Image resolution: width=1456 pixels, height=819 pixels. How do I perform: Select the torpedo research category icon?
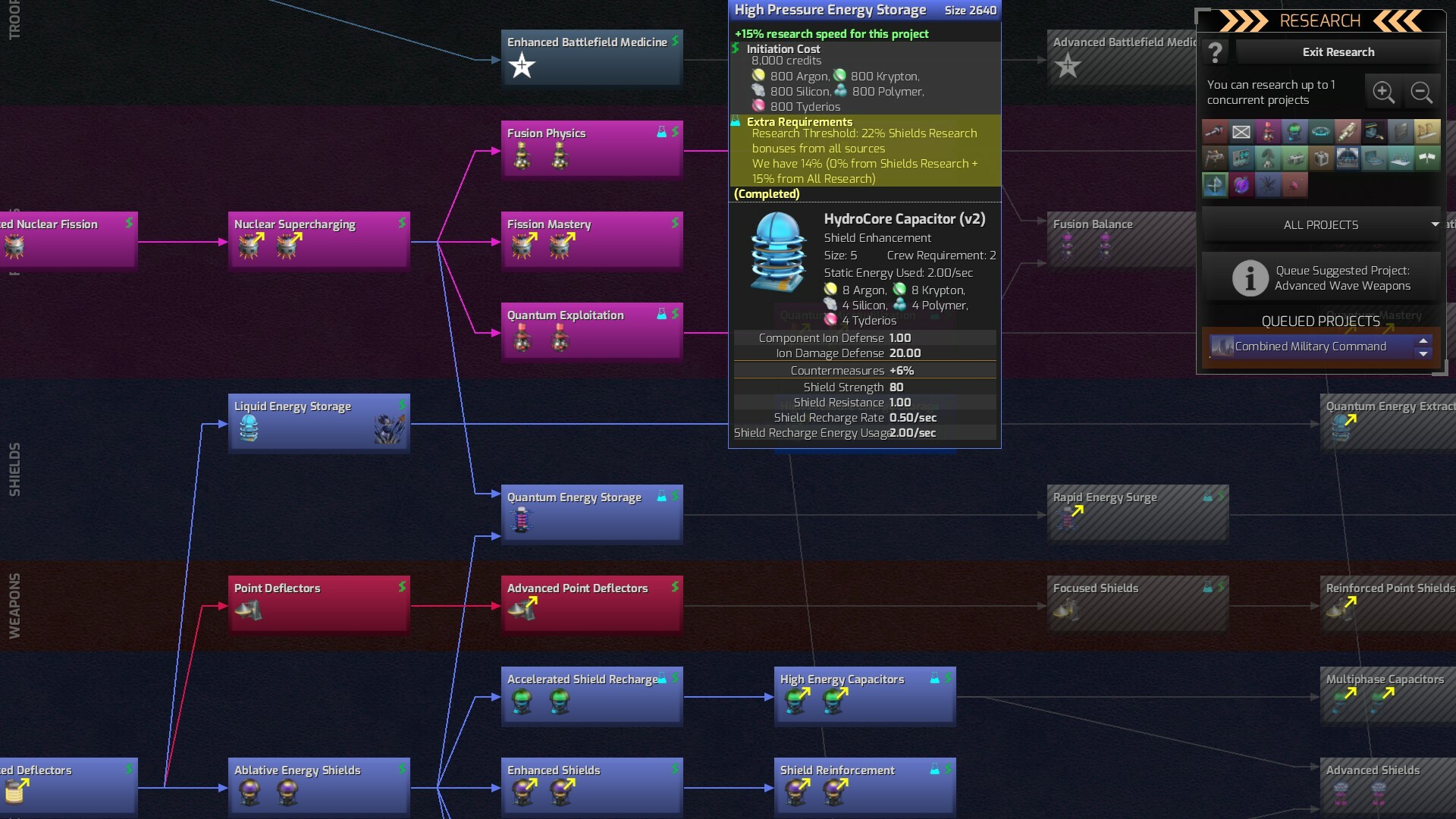click(x=1348, y=132)
